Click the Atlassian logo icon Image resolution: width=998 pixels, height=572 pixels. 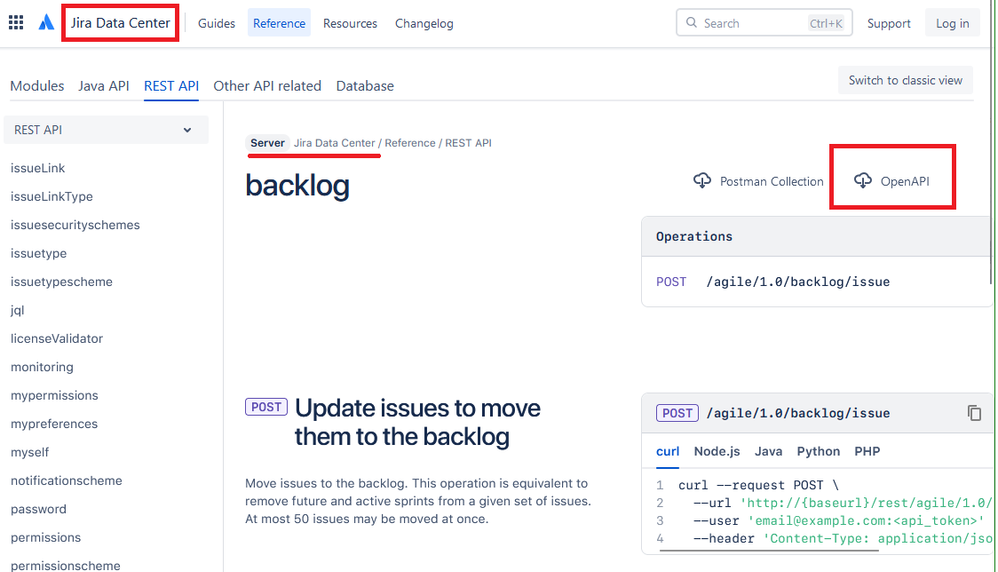(x=46, y=23)
